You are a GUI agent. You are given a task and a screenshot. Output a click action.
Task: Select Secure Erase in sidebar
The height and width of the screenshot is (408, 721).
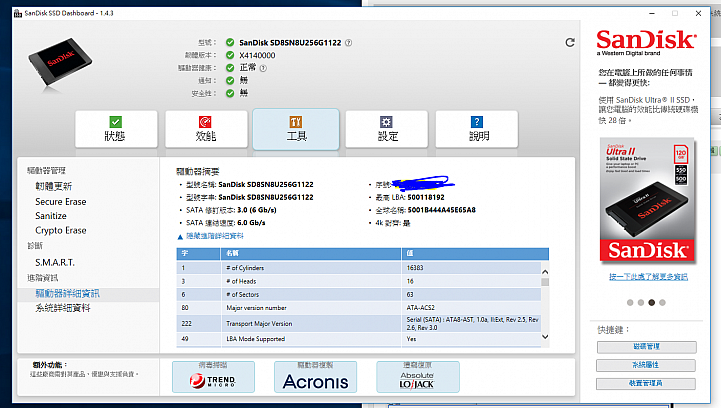(x=61, y=202)
